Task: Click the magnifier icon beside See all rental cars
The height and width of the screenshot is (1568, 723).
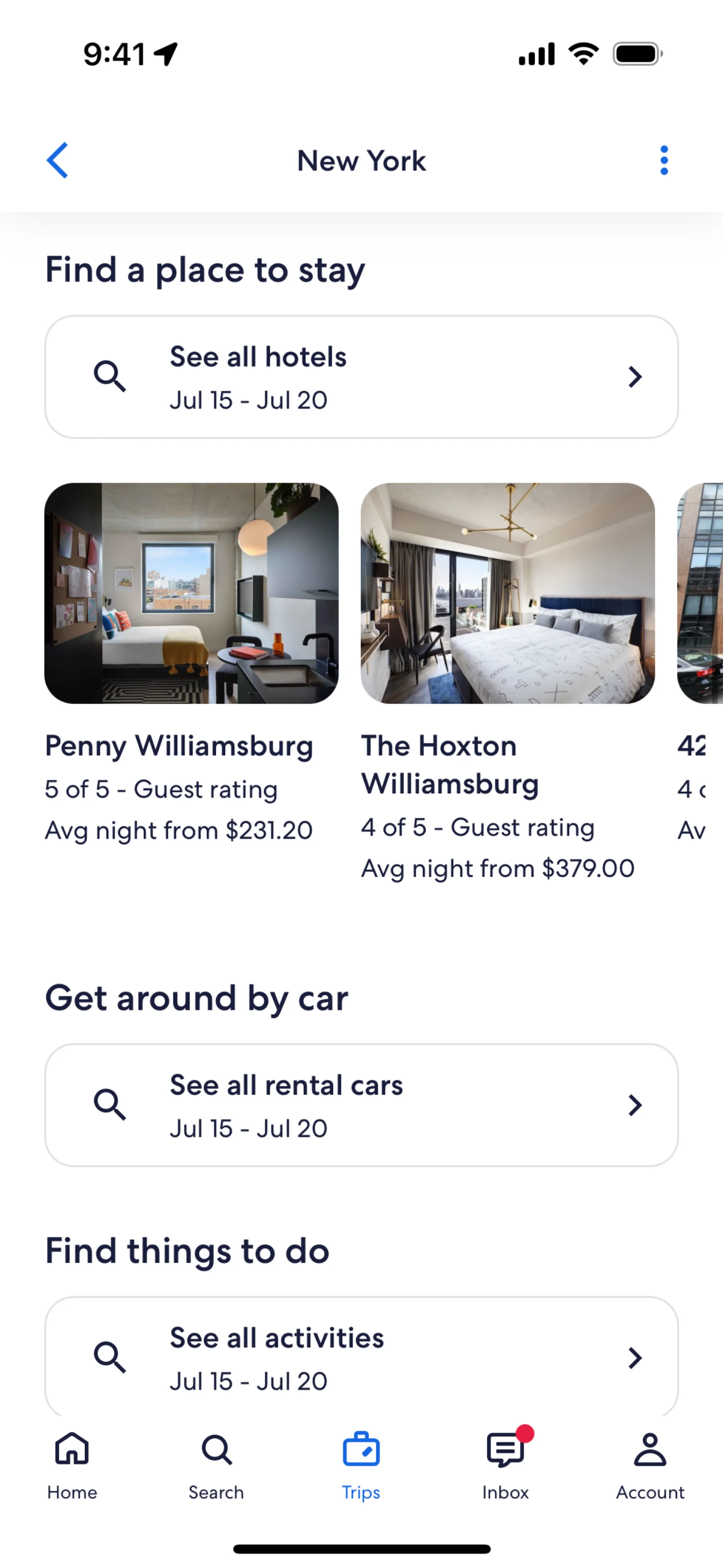Action: tap(110, 1104)
